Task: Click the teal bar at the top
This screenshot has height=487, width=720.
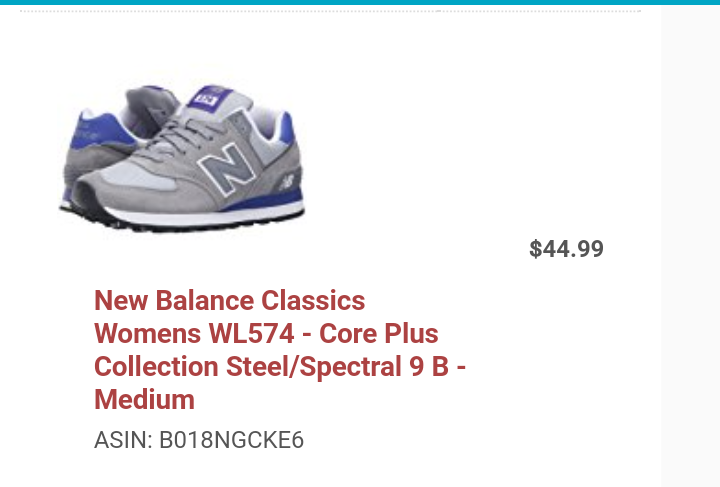Action: click(x=360, y=3)
